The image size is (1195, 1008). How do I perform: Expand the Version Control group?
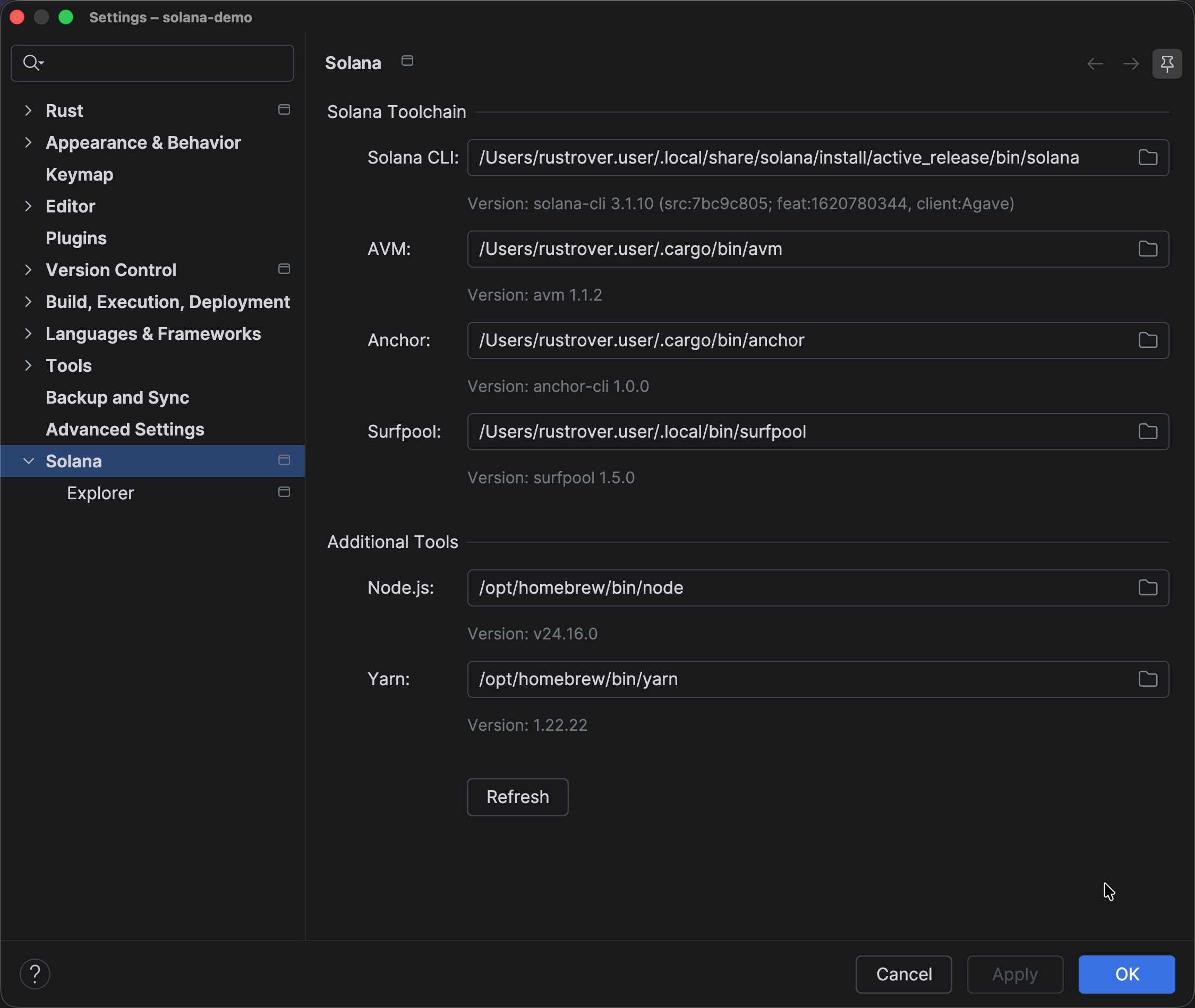28,270
